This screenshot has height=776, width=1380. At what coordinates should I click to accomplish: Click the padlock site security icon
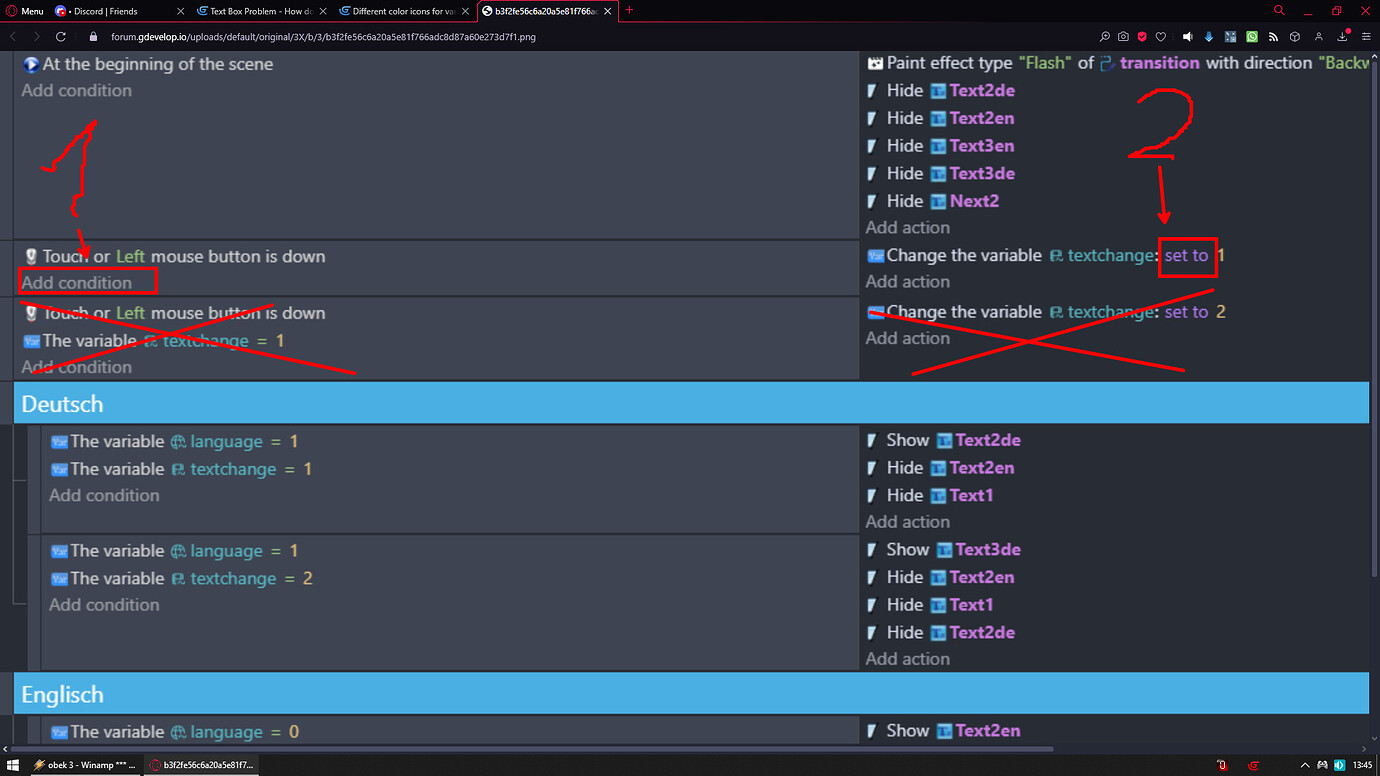click(93, 37)
